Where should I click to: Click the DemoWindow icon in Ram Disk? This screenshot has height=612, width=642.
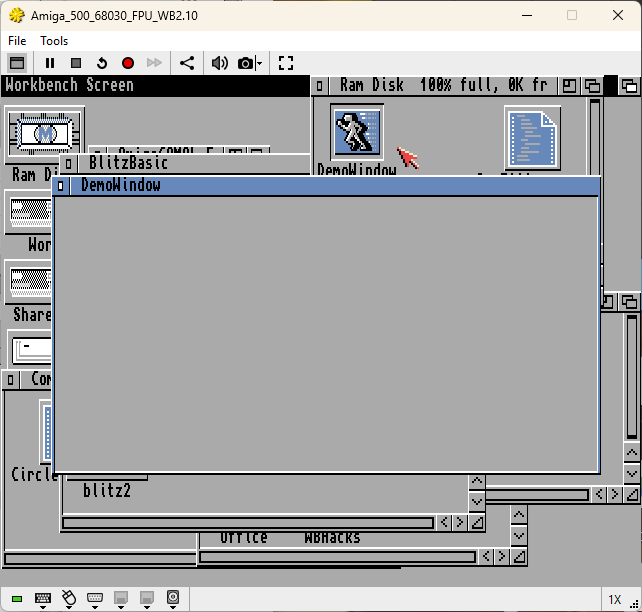click(357, 132)
